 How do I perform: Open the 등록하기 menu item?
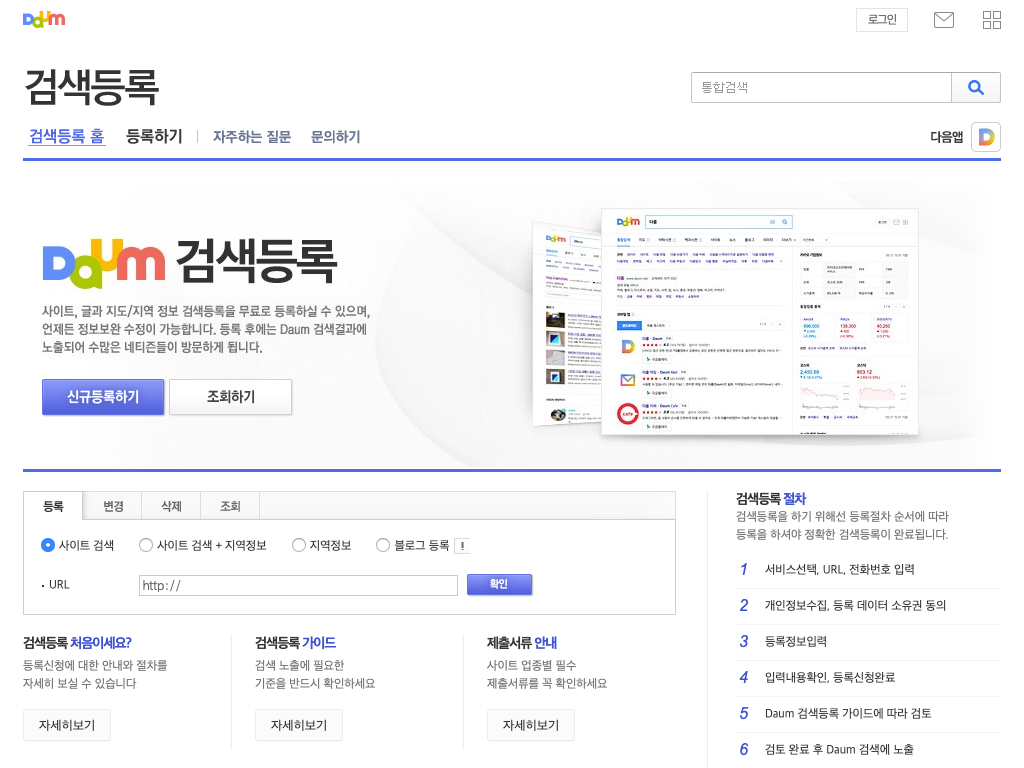[154, 136]
